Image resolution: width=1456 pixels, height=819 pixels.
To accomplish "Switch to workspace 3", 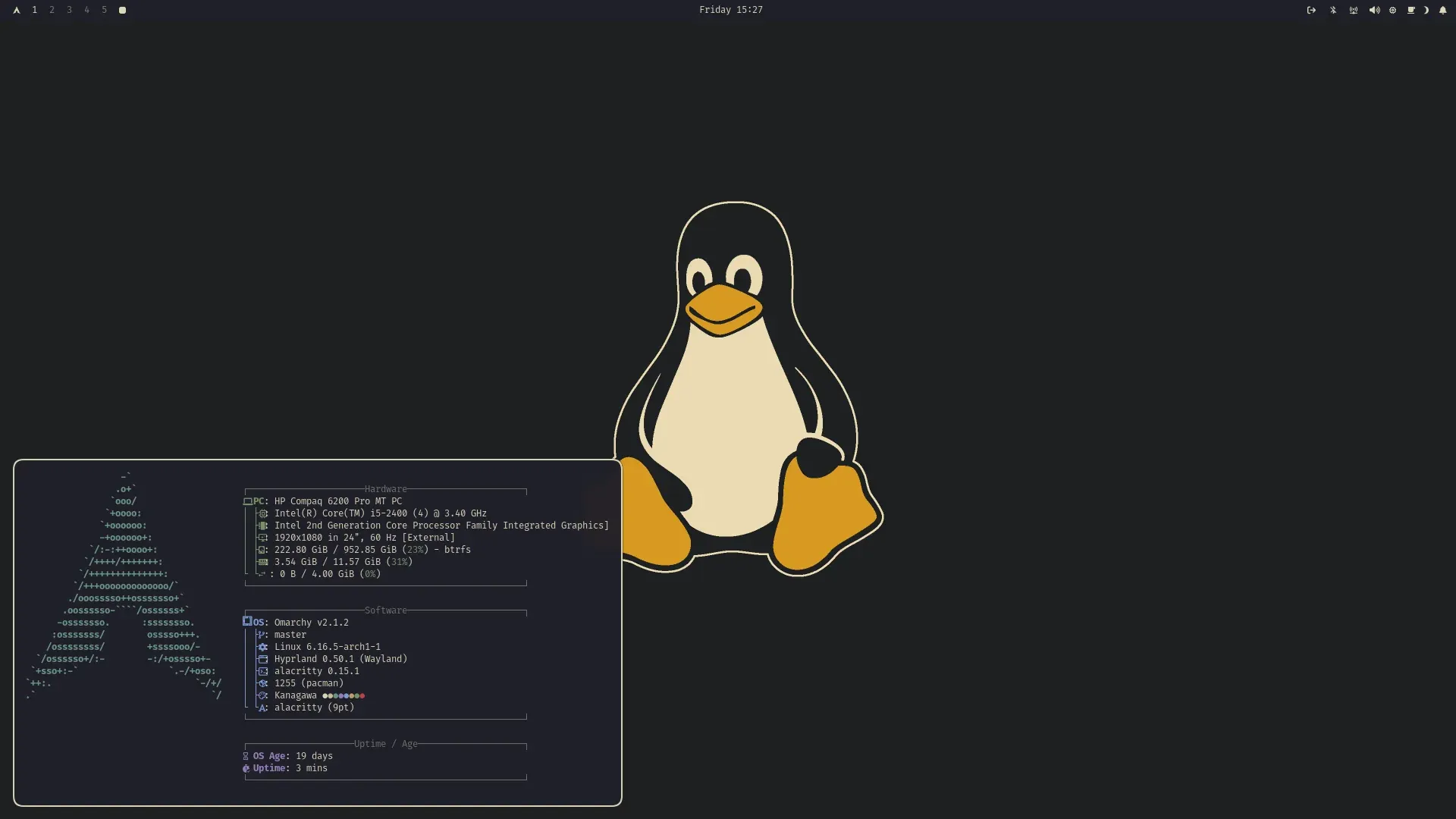I will pos(69,10).
